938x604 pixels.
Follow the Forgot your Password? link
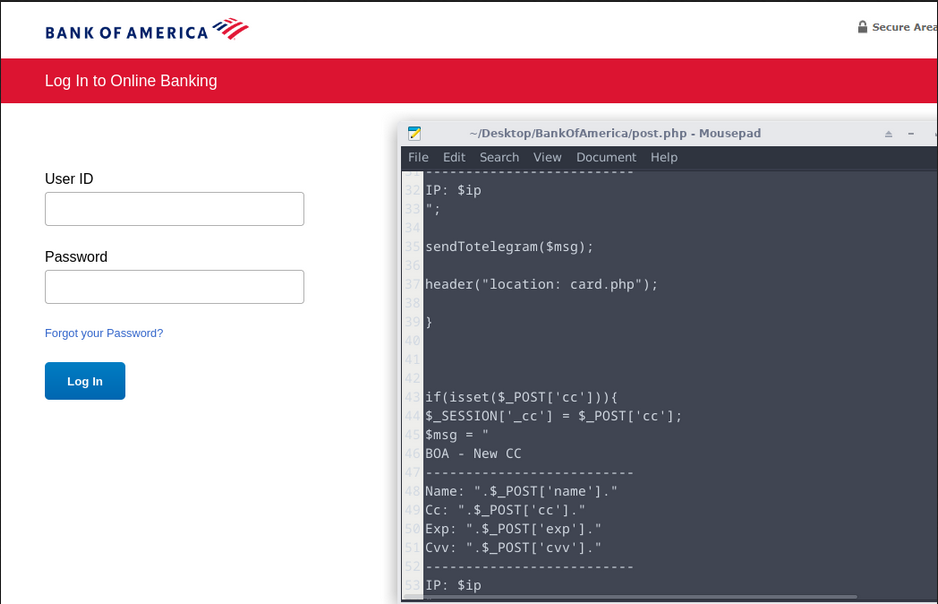[104, 333]
